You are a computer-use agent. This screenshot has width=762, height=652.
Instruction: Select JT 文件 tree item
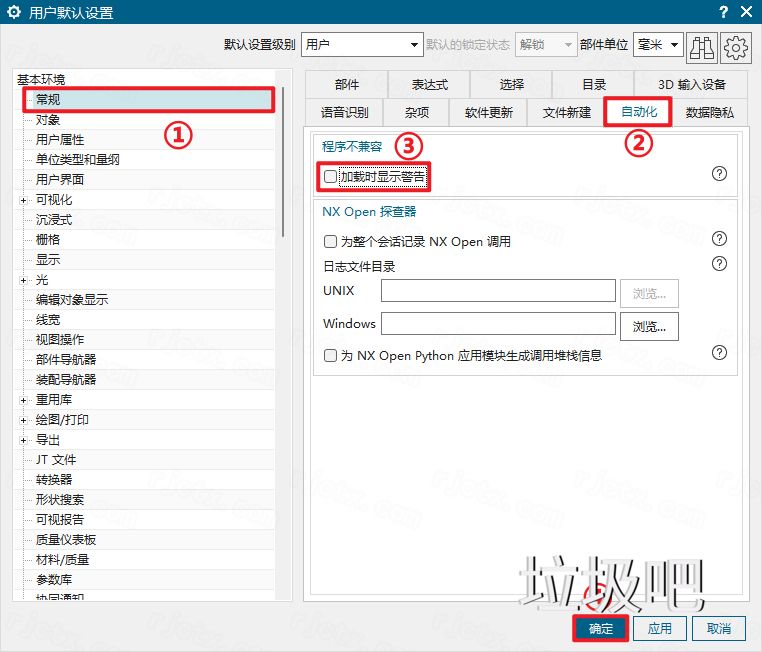56,460
